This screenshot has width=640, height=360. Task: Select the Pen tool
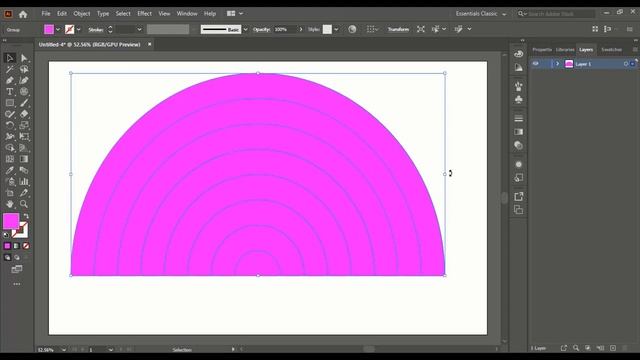[10, 80]
